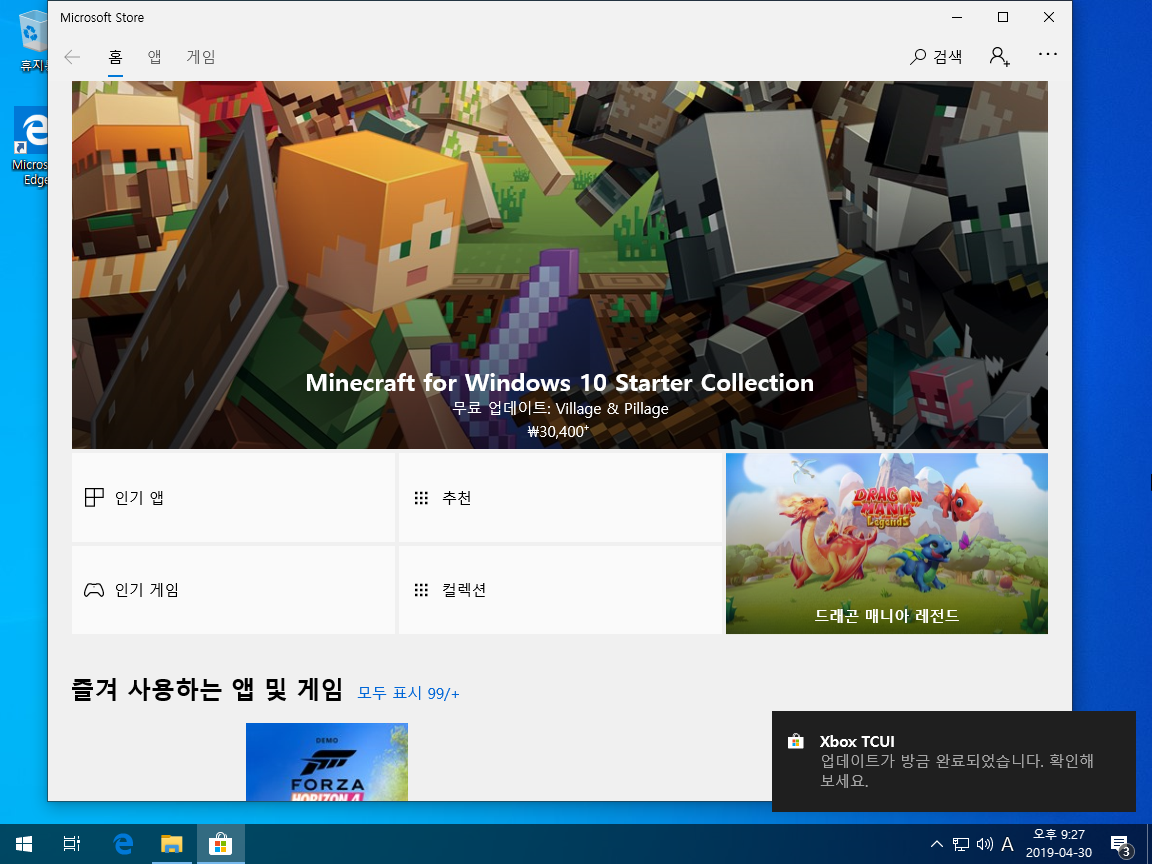Toggle the IME input mode indicator A
The width and height of the screenshot is (1152, 864).
click(1008, 844)
